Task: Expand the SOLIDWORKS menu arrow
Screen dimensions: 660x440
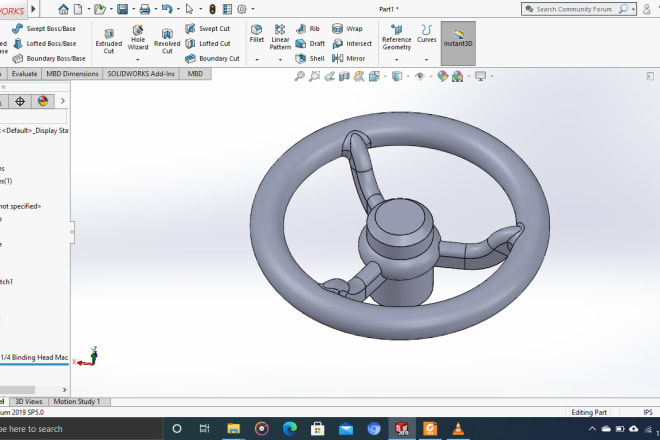Action: coord(34,9)
